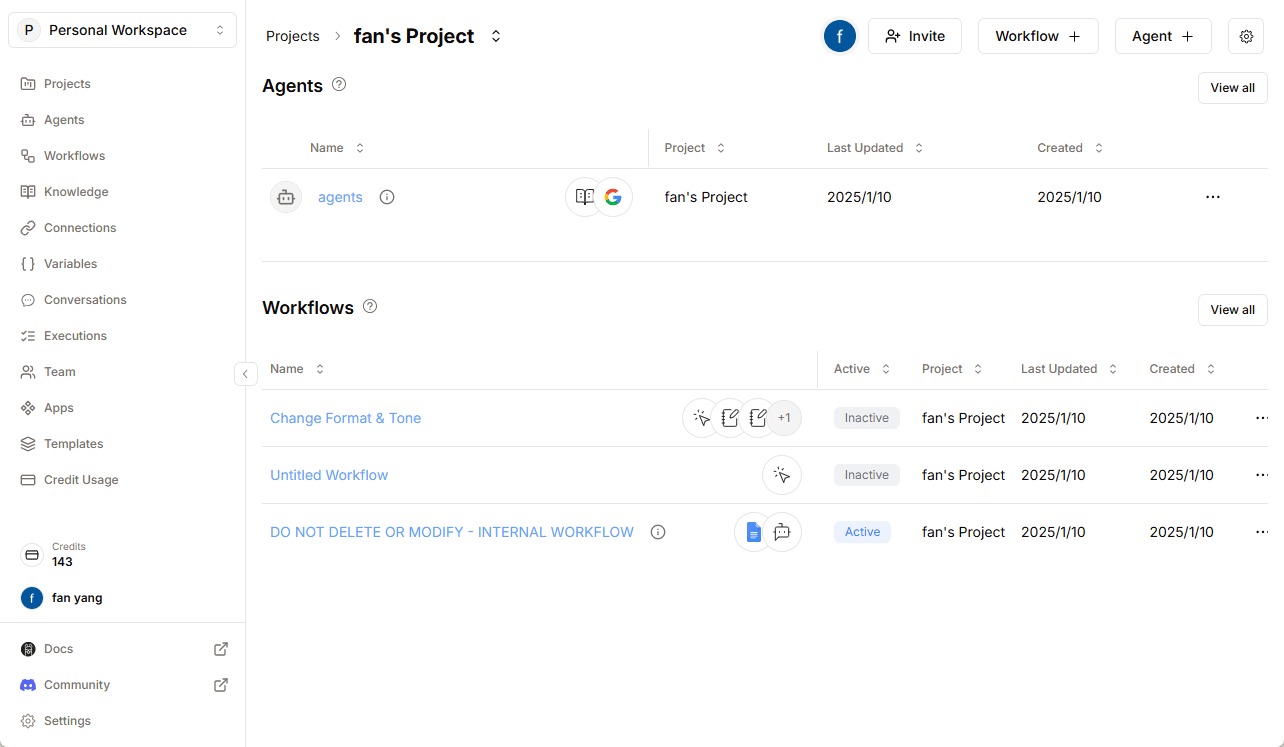Click the Google Docs icon in INTERNAL WORKFLOW row
The image size is (1284, 747).
click(754, 532)
